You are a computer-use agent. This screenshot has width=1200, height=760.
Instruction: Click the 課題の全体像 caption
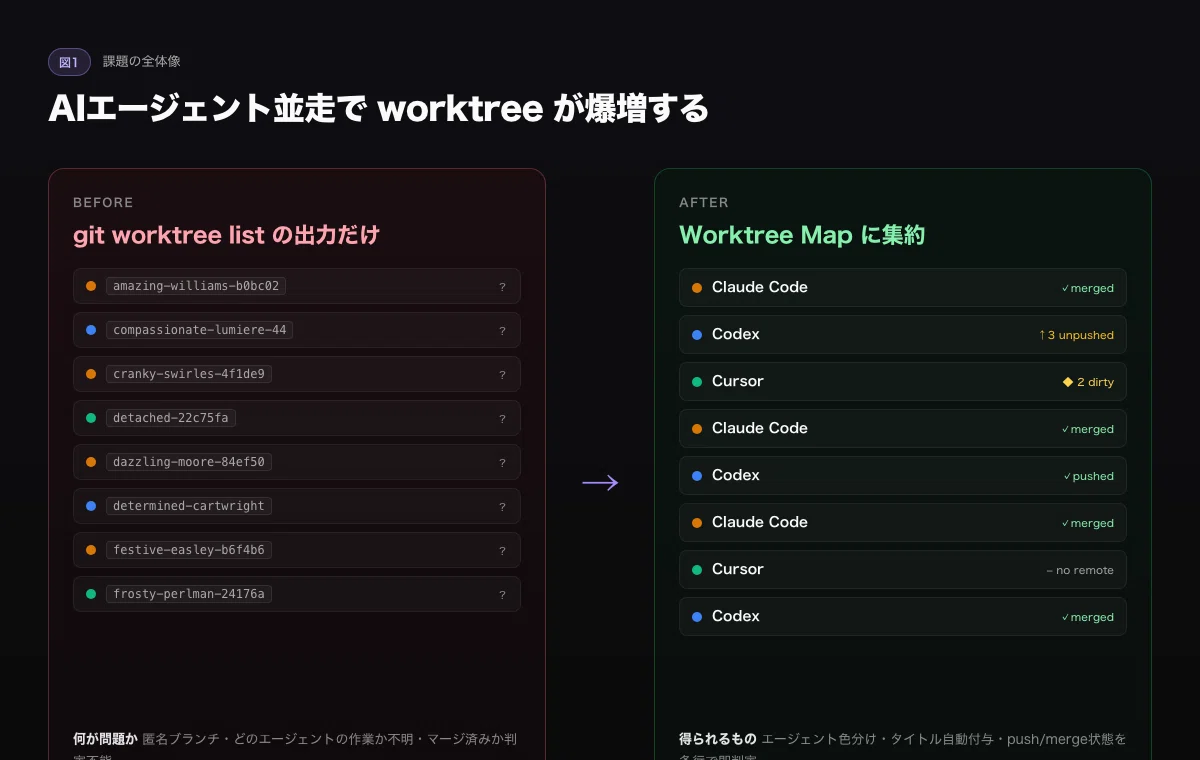[141, 62]
